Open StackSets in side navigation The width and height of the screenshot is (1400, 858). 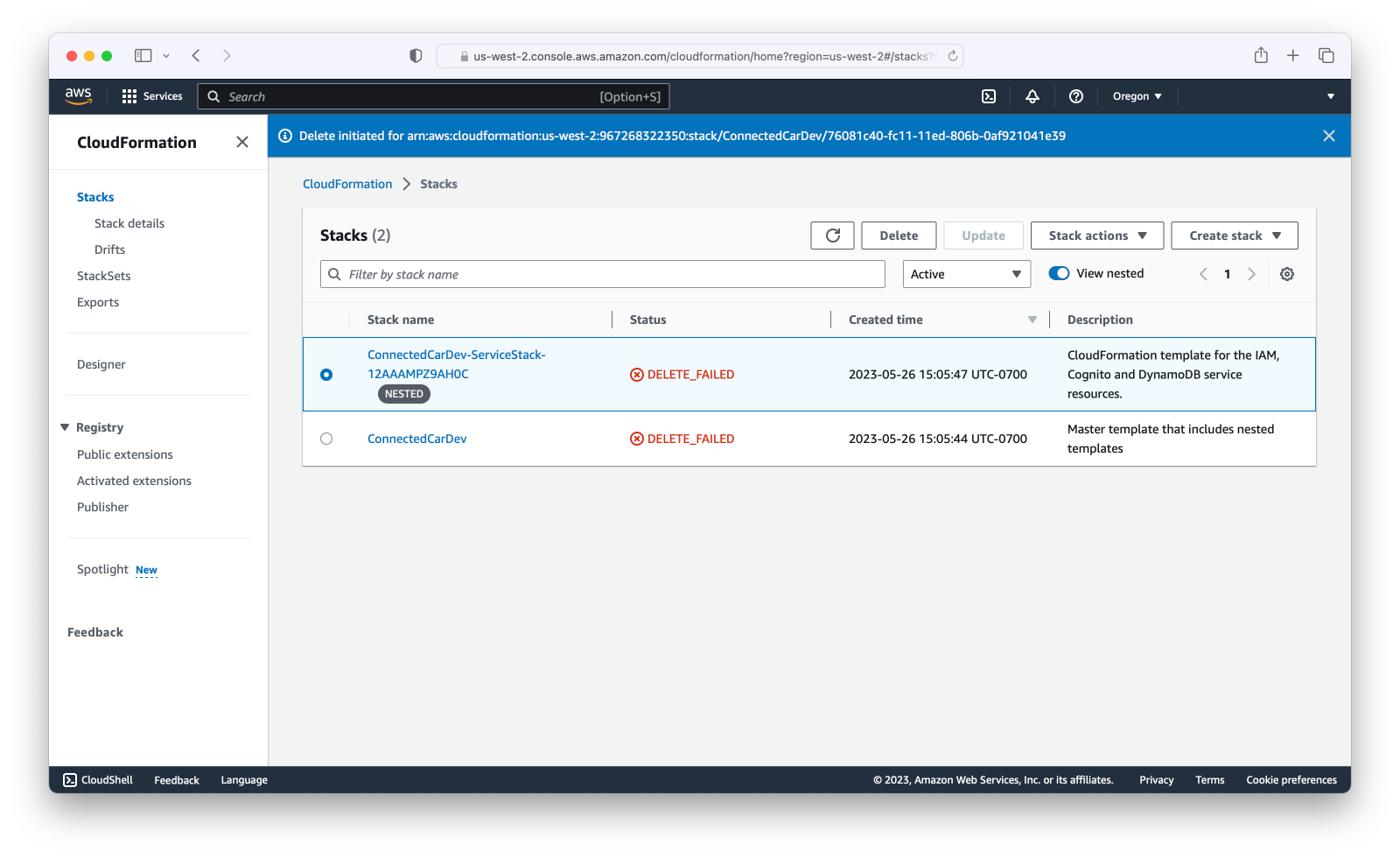(104, 276)
